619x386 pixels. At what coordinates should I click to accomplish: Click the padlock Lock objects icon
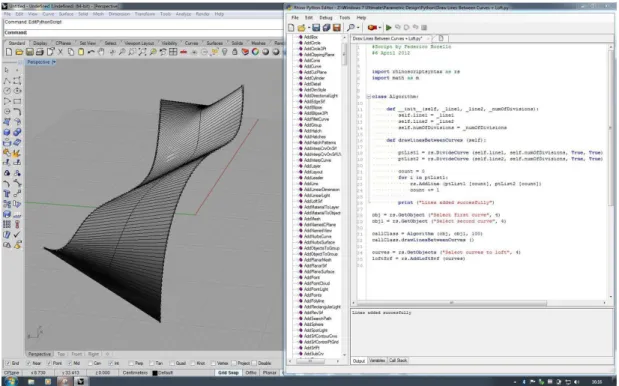(235, 52)
